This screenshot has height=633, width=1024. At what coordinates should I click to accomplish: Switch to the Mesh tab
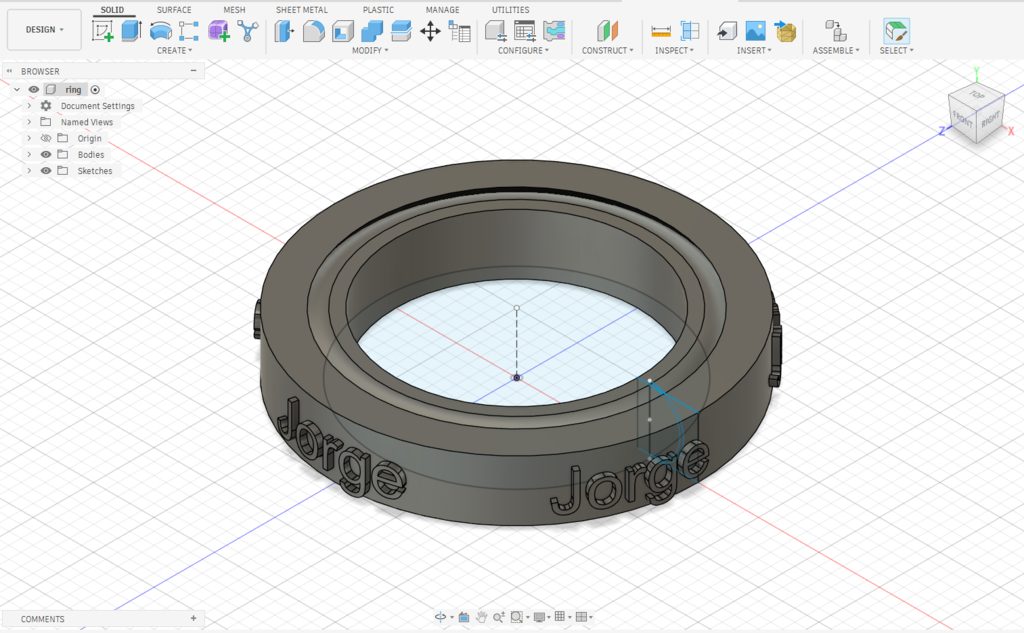point(234,10)
